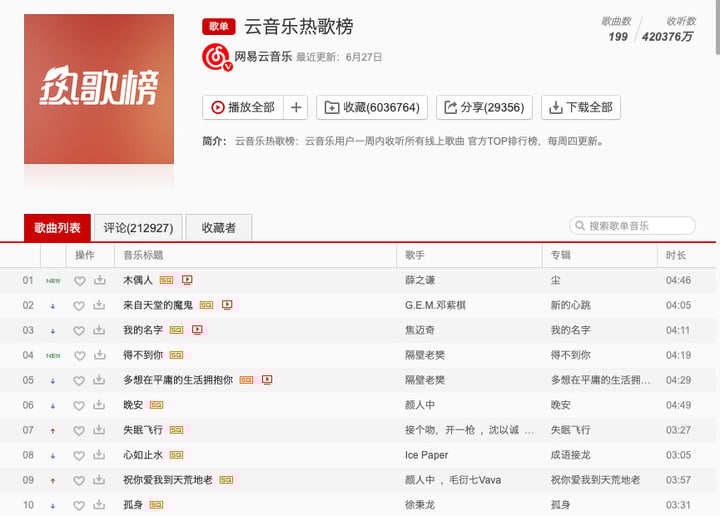720x516 pixels.
Task: Download the song 来自天堂的魔鬼
Action: point(99,305)
